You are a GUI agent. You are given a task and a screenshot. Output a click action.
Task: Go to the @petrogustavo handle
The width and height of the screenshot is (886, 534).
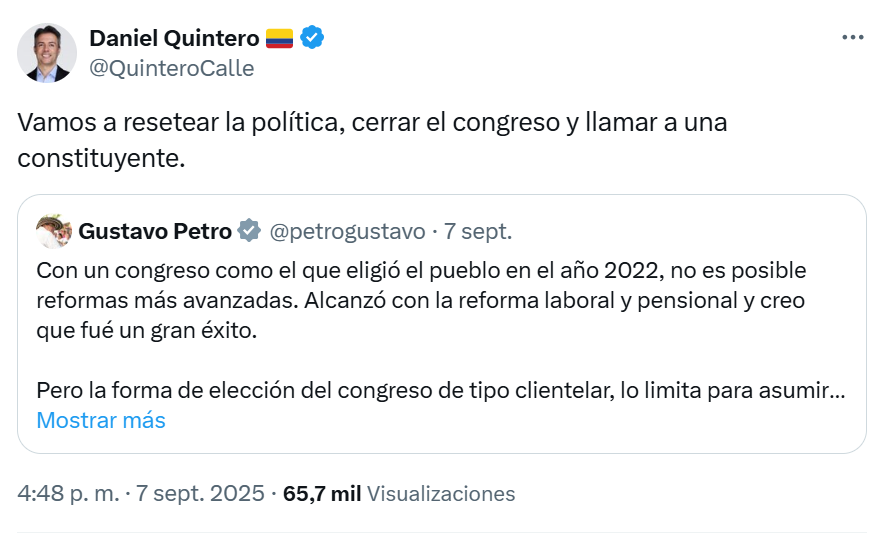[348, 231]
